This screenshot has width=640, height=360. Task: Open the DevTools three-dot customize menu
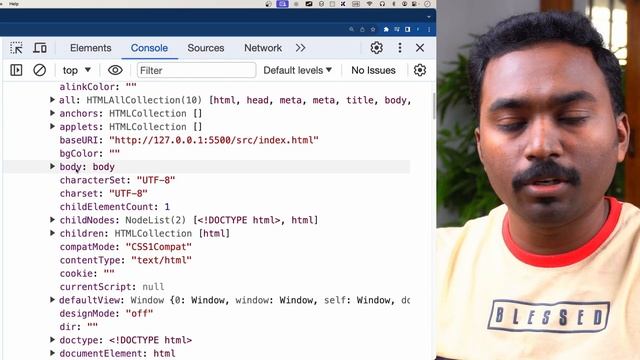coord(400,48)
